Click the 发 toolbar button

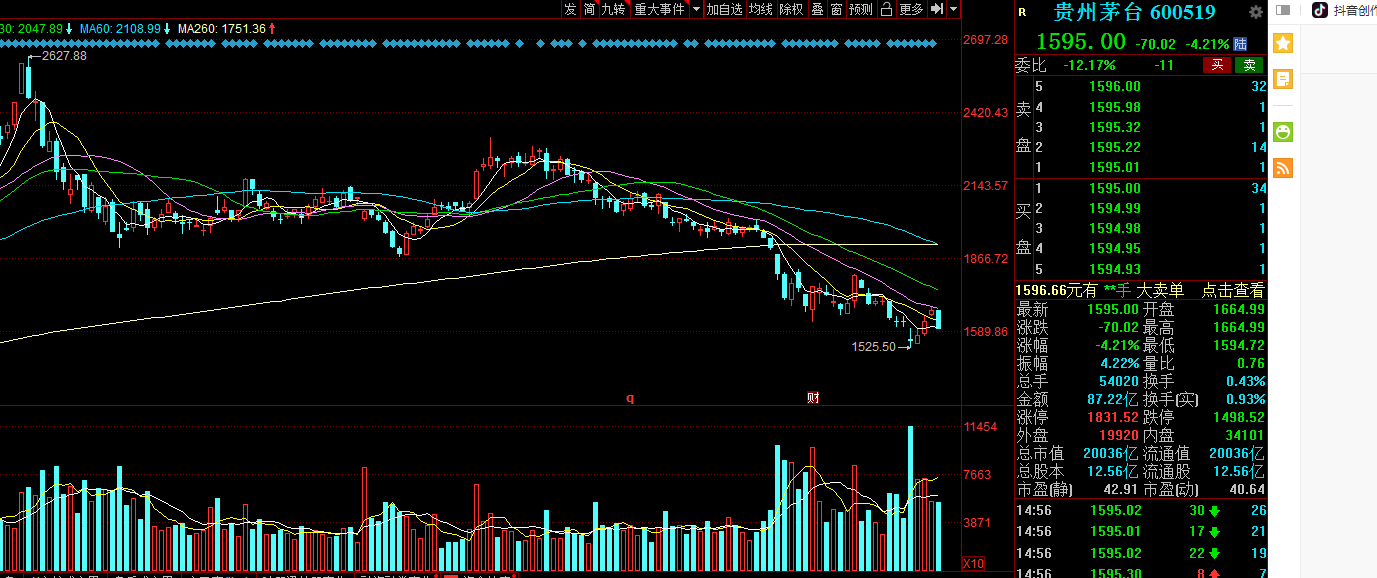(x=570, y=9)
